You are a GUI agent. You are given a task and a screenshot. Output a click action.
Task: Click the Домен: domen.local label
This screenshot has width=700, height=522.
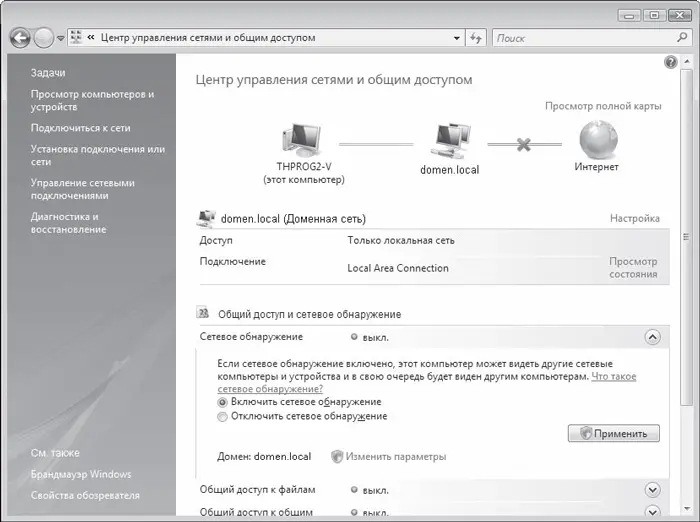tap(264, 457)
